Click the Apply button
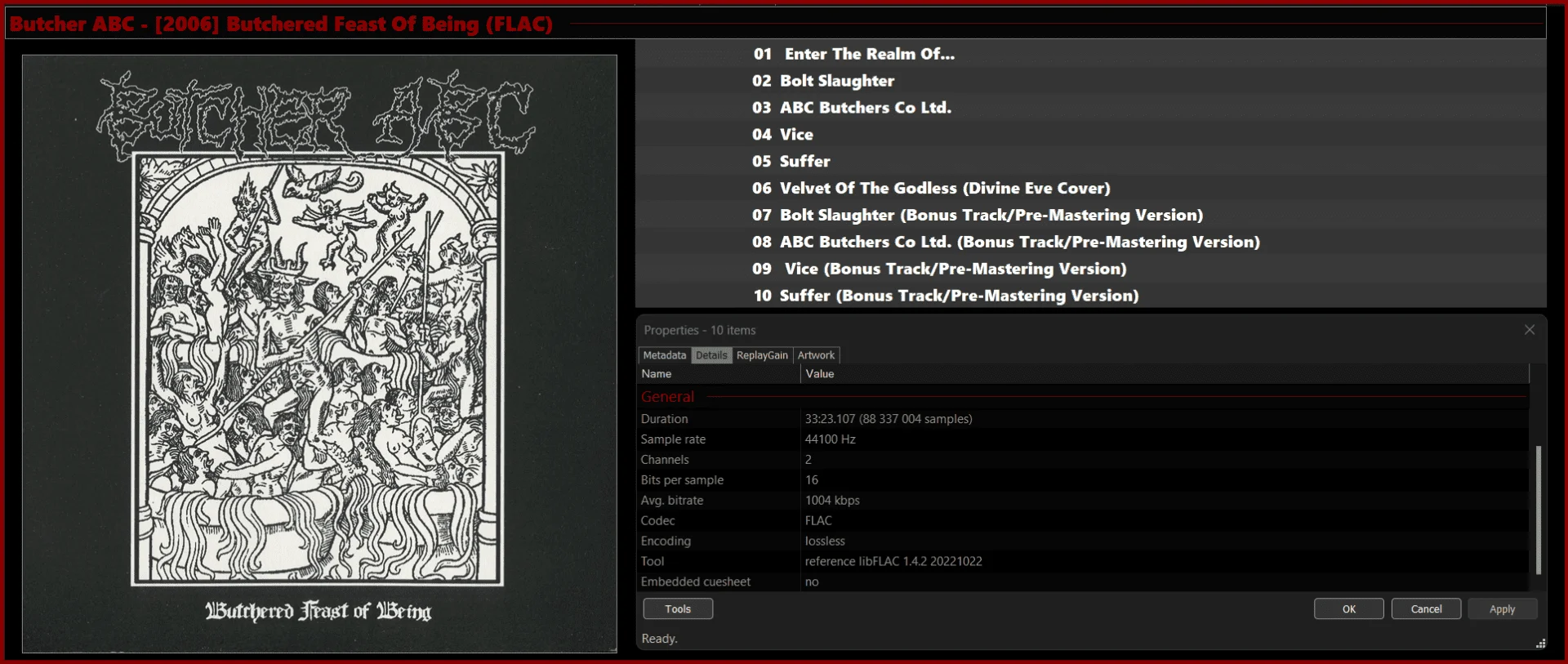 (1503, 609)
